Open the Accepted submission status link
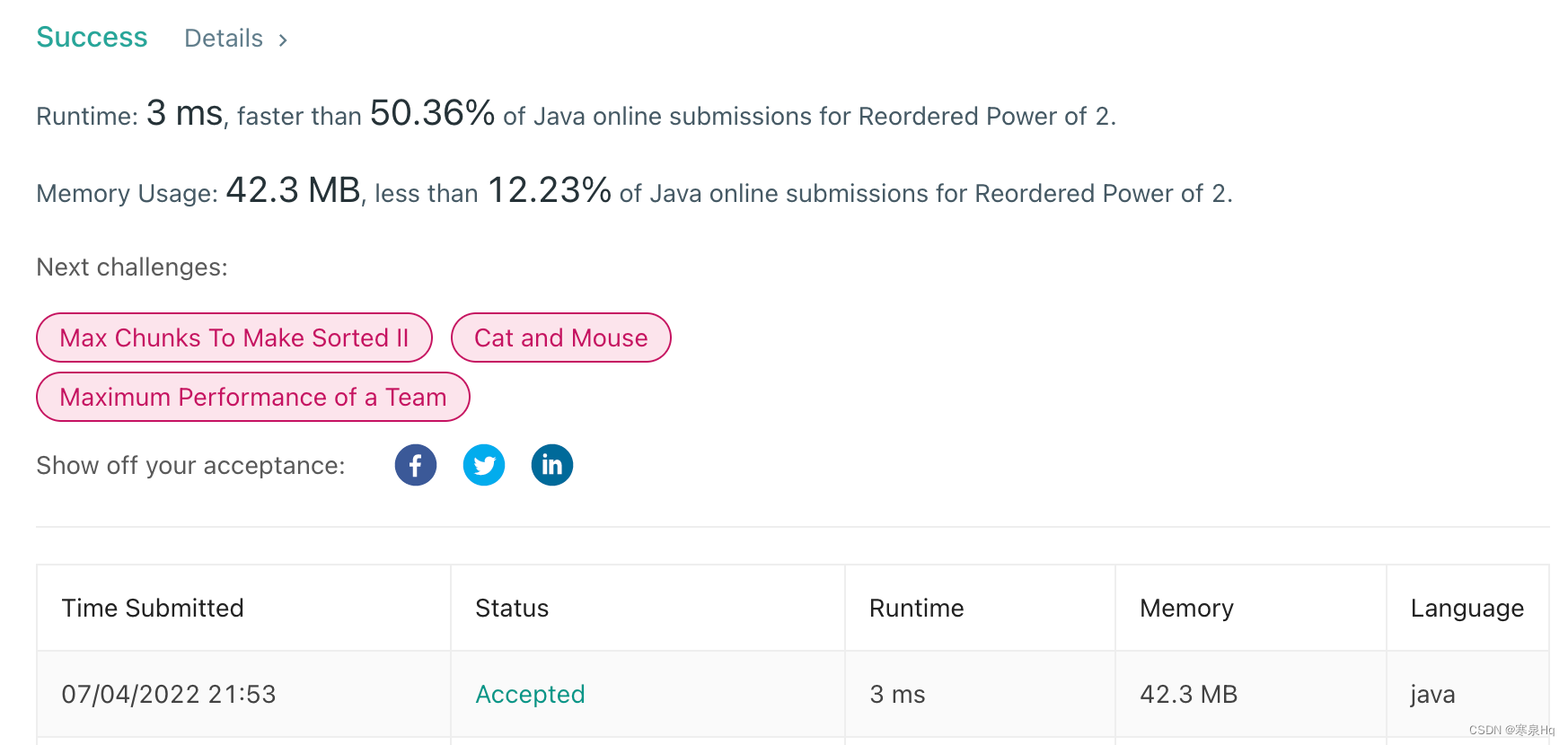Image resolution: width=1568 pixels, height=745 pixels. point(530,694)
